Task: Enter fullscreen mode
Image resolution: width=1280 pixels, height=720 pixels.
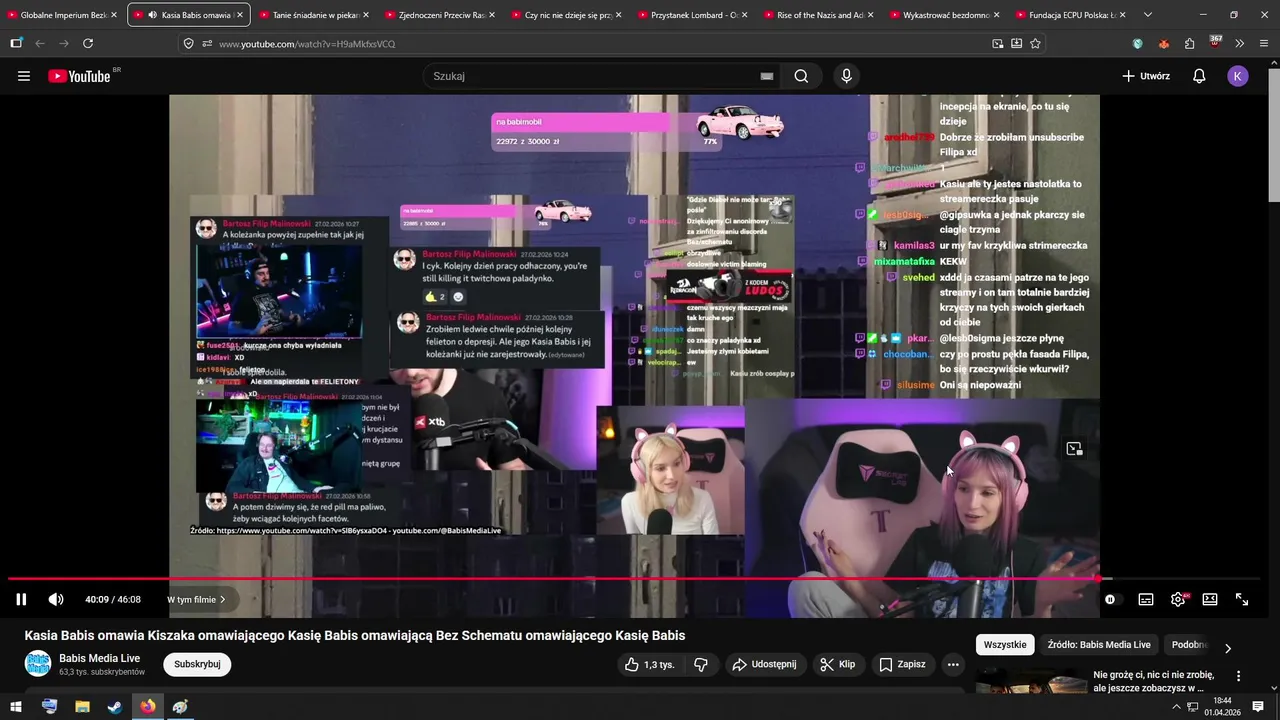Action: (x=1242, y=599)
